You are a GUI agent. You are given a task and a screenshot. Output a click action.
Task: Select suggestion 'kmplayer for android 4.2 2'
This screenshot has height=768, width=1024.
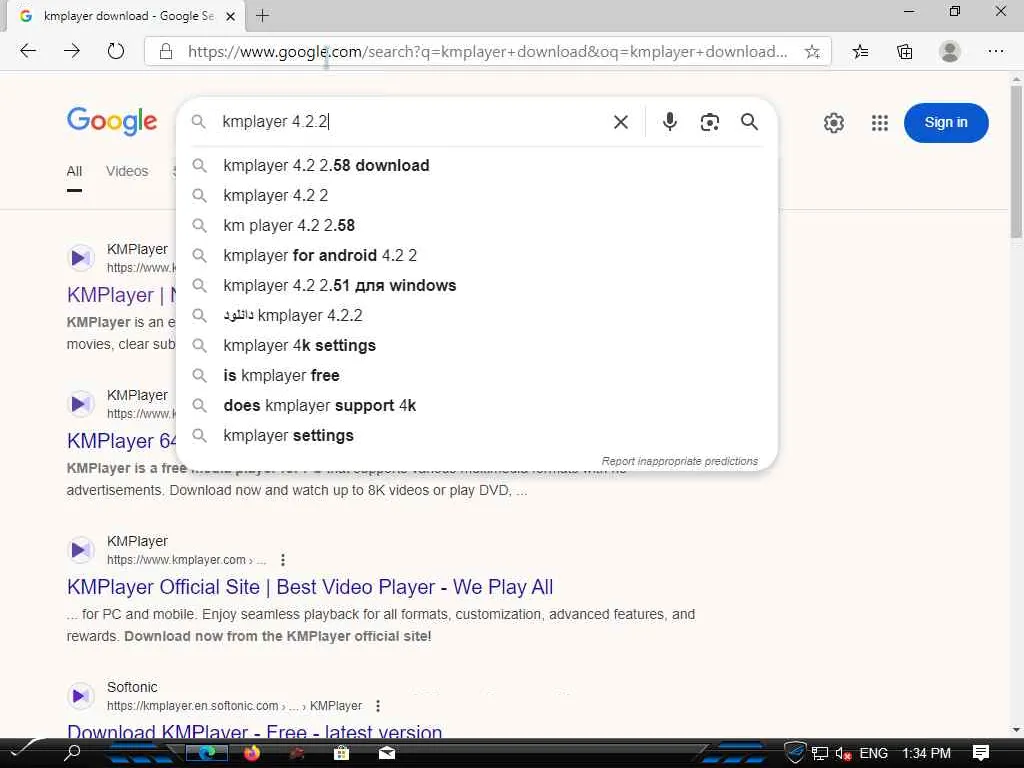click(x=477, y=255)
